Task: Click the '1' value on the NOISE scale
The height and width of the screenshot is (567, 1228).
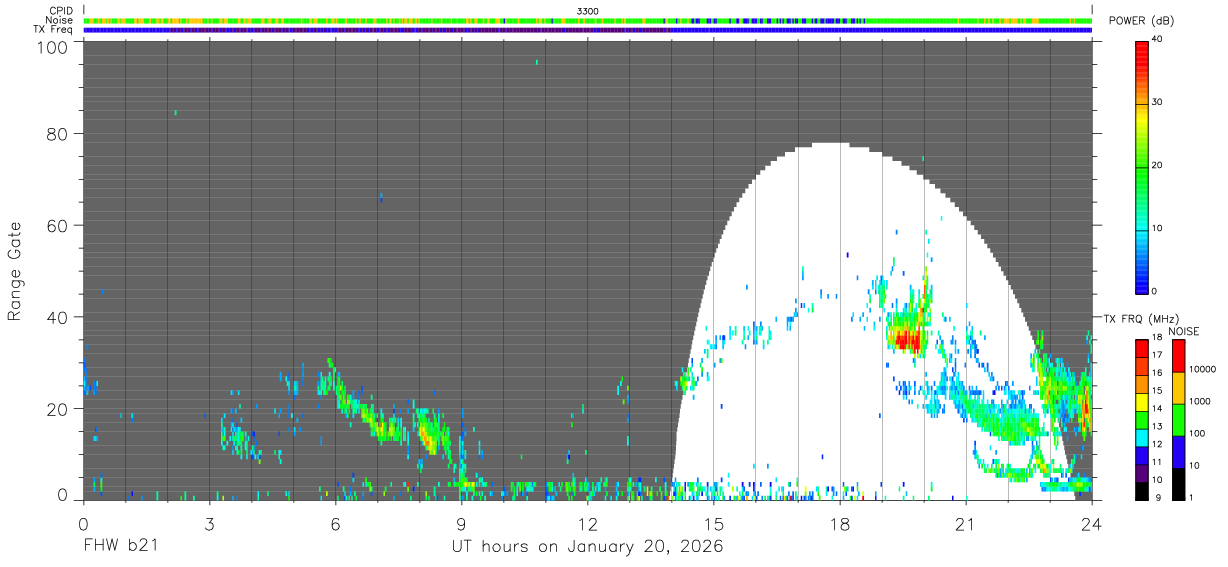Action: 1193,497
